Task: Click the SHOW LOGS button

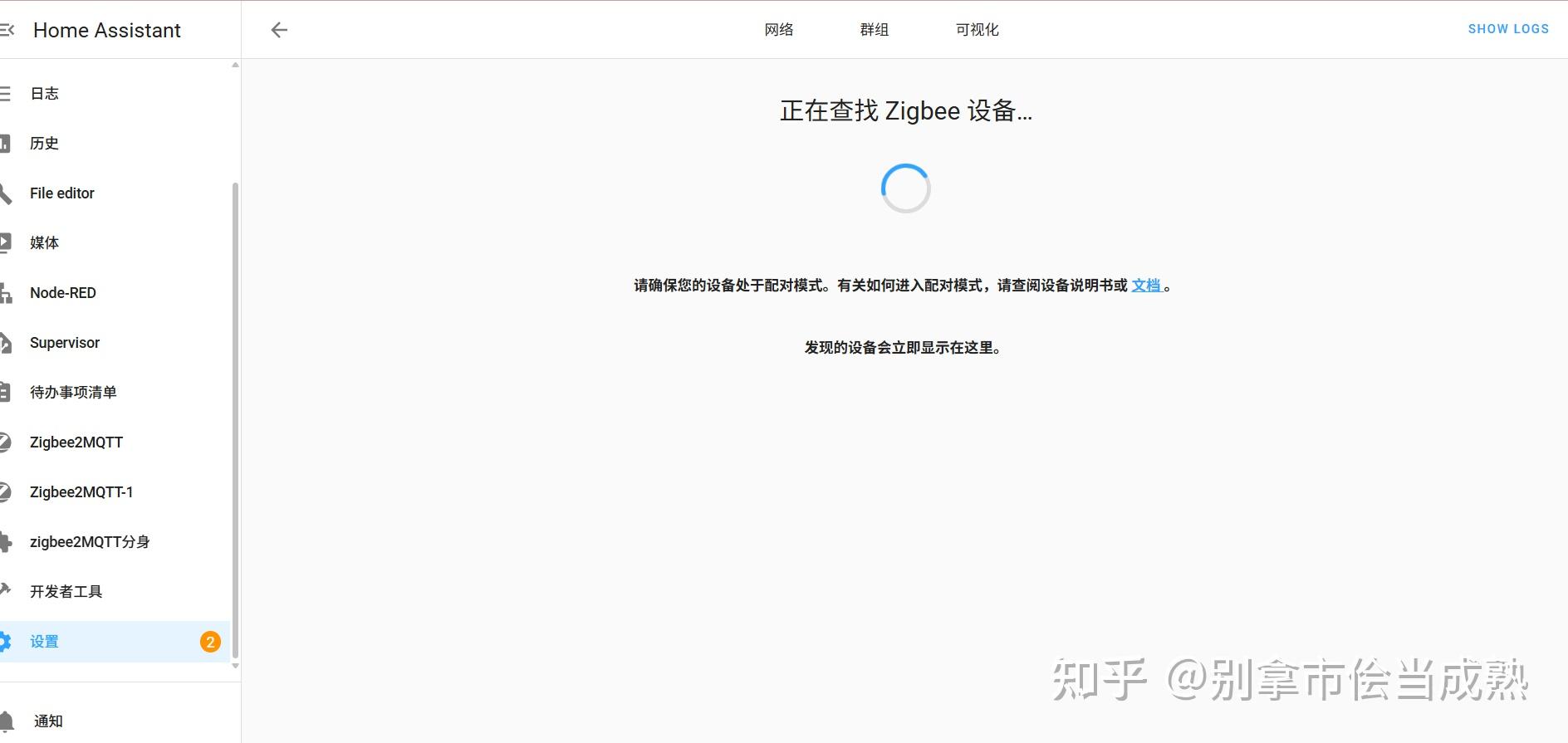Action: coord(1508,29)
